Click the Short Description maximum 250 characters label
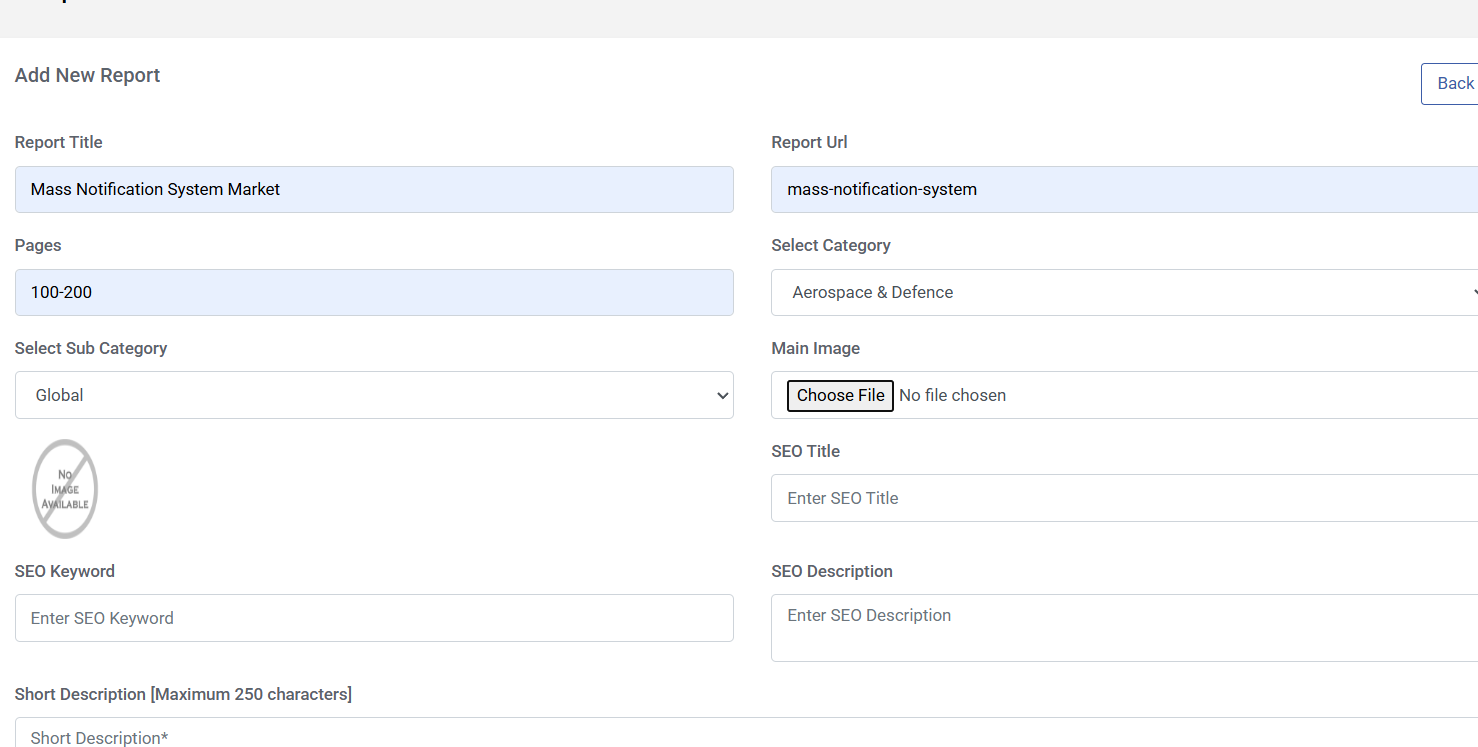 click(183, 695)
